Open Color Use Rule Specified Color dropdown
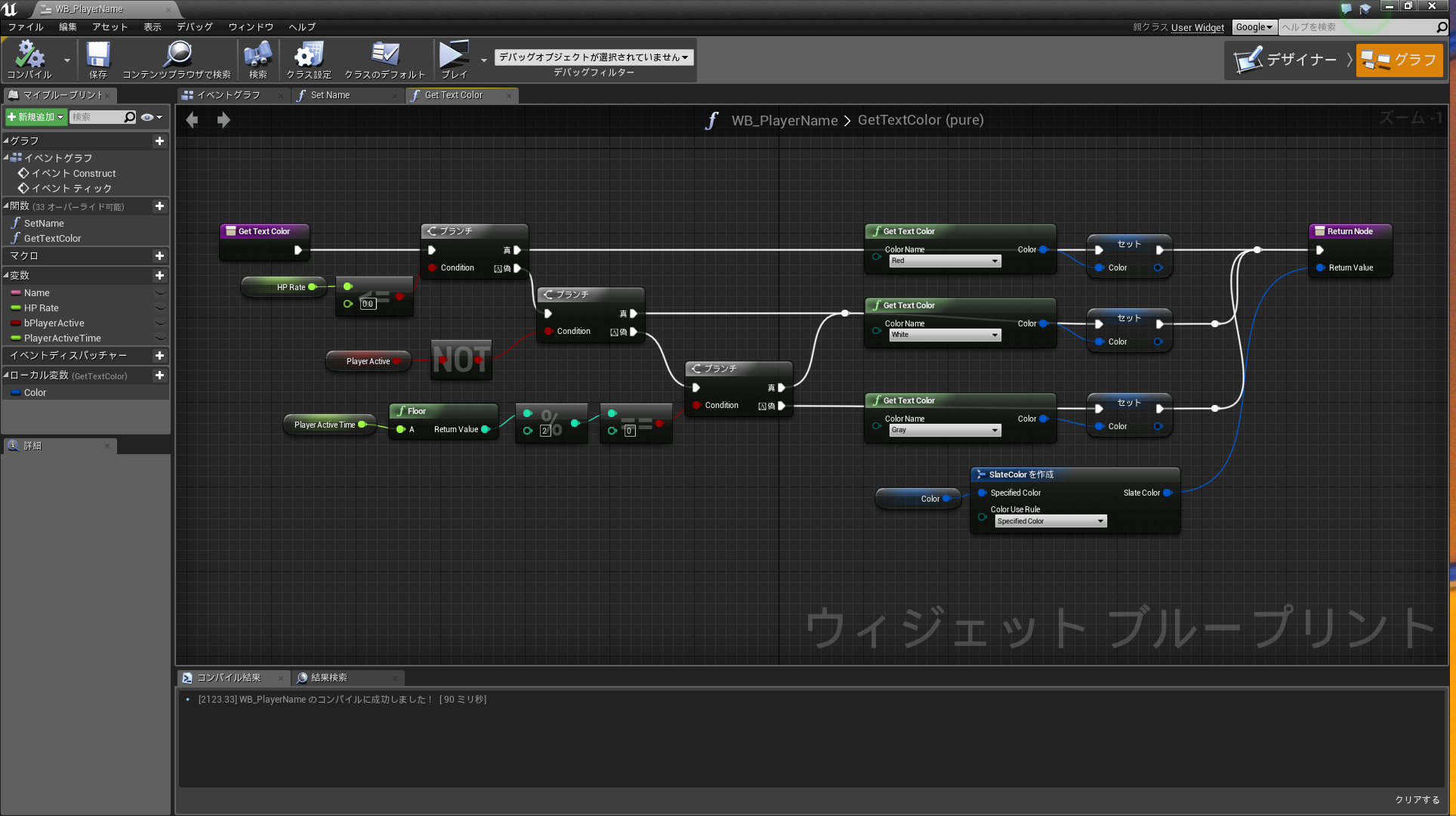This screenshot has height=816, width=1456. pos(1050,521)
